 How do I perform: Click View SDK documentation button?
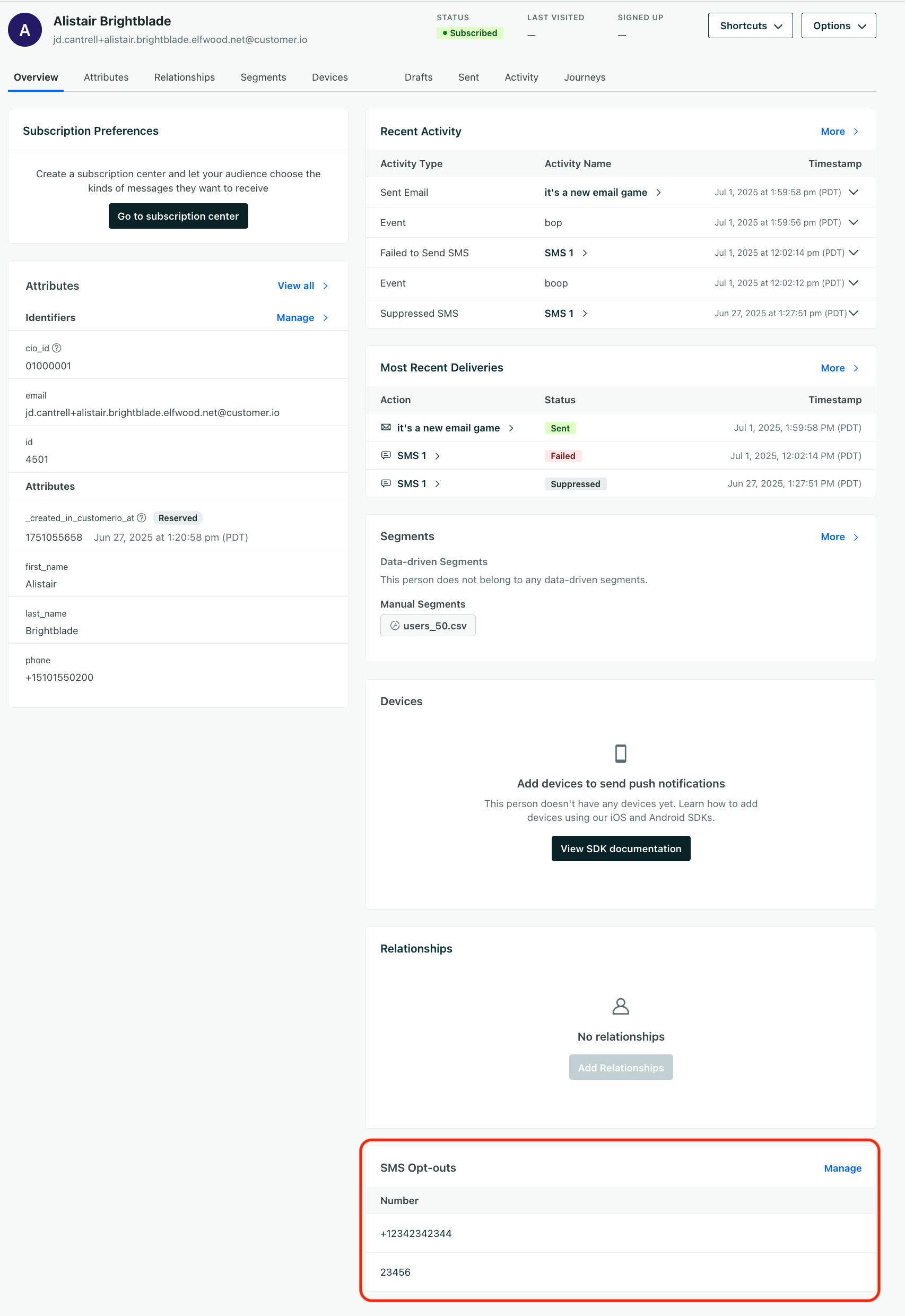(621, 849)
